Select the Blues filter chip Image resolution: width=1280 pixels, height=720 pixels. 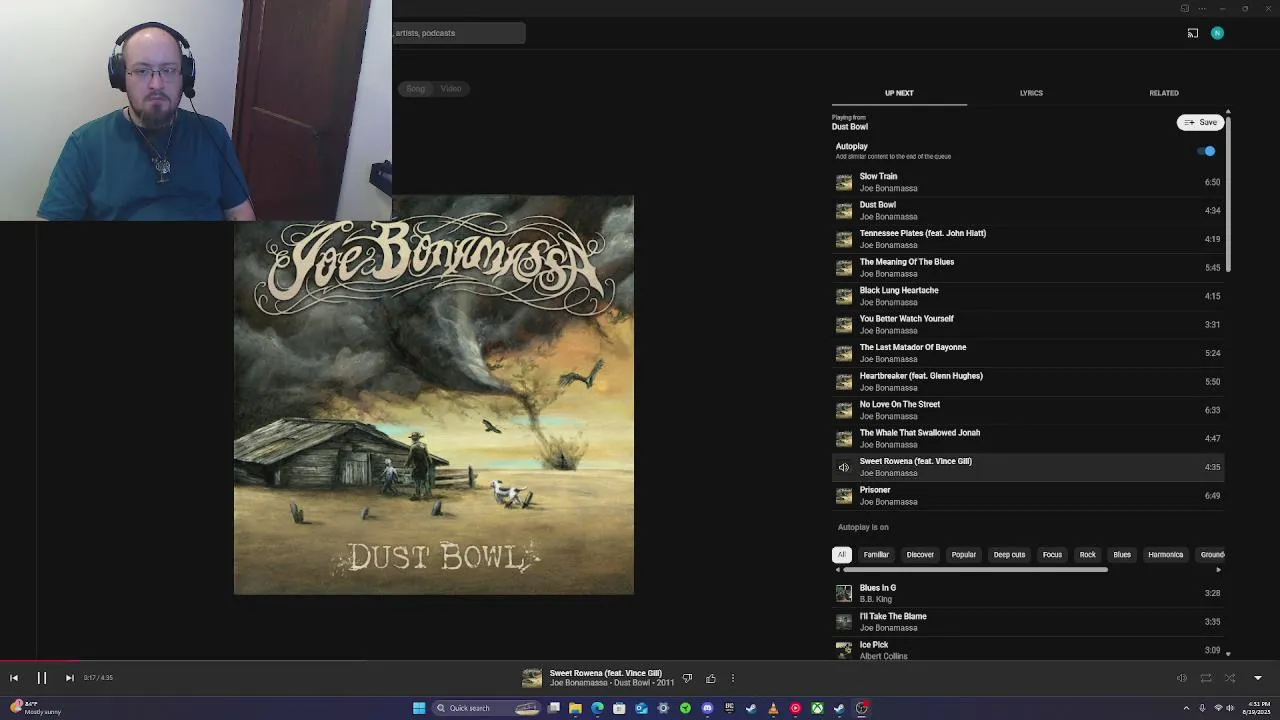(1122, 555)
